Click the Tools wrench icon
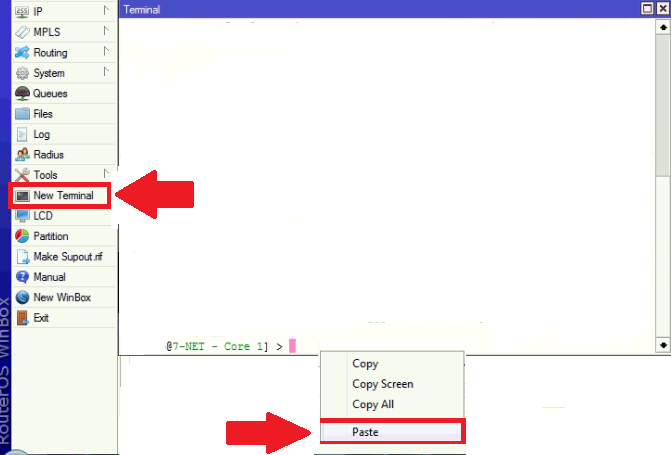 click(22, 175)
